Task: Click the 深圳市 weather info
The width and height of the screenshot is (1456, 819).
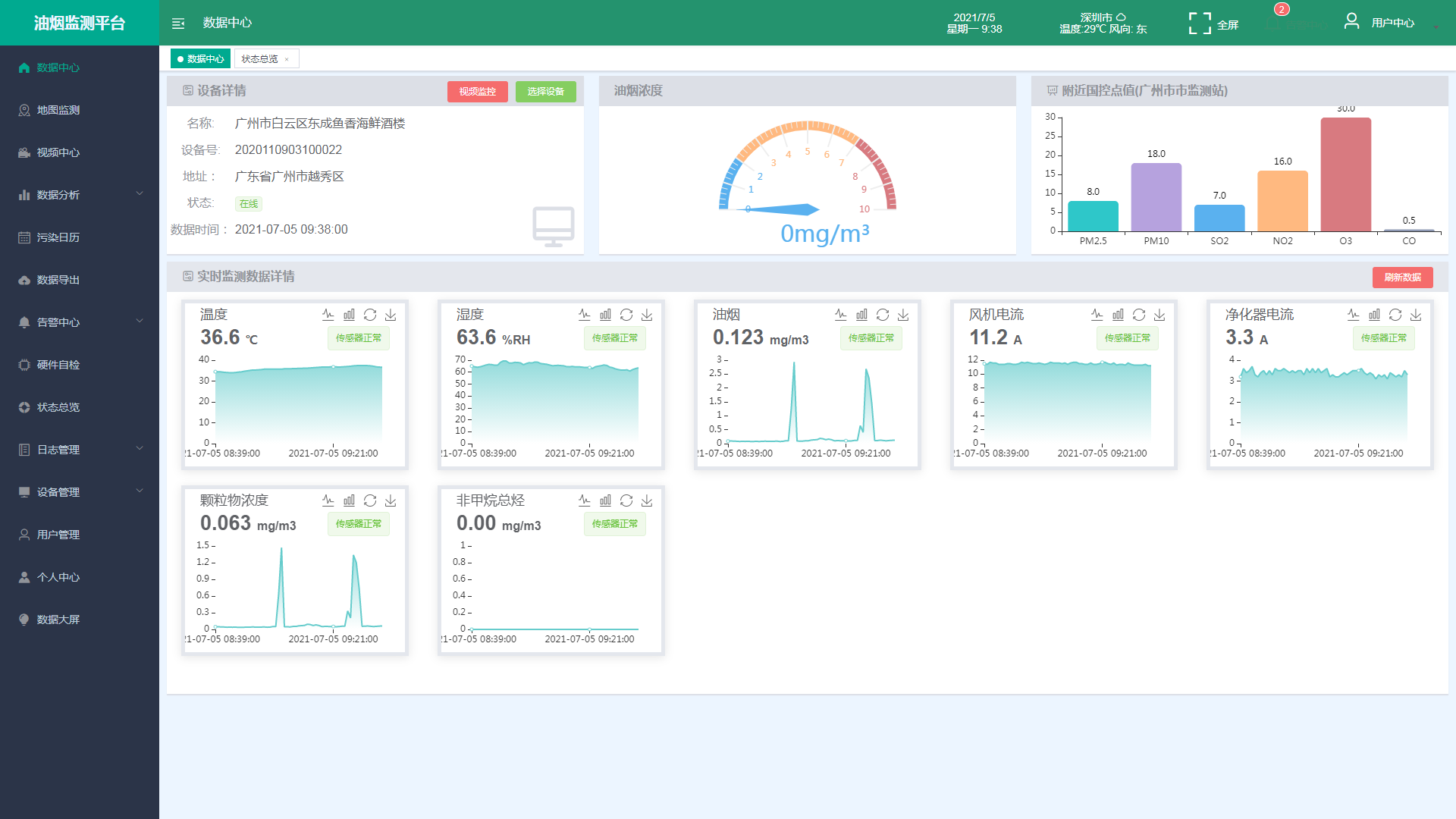Action: click(1103, 23)
